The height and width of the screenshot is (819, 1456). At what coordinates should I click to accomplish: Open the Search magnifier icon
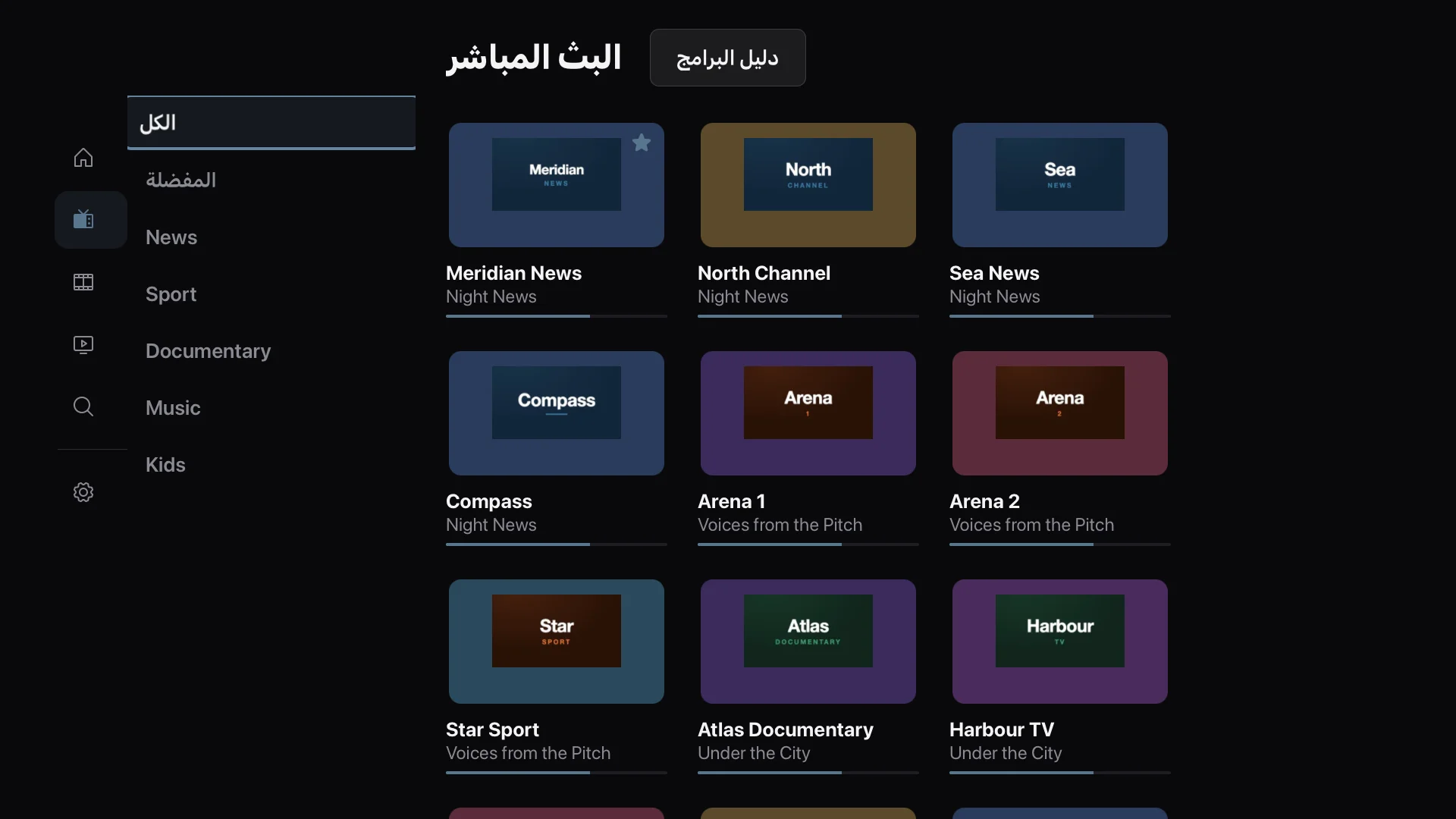83,406
